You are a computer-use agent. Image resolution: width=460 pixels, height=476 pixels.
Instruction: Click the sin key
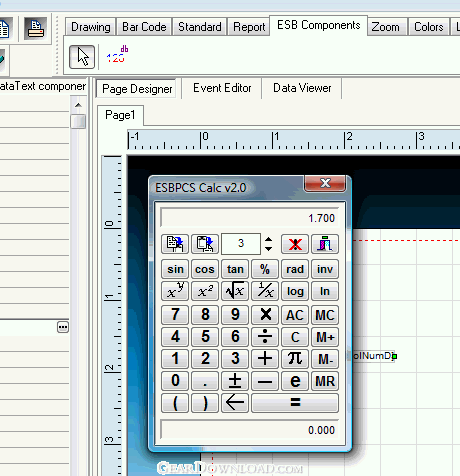click(175, 269)
